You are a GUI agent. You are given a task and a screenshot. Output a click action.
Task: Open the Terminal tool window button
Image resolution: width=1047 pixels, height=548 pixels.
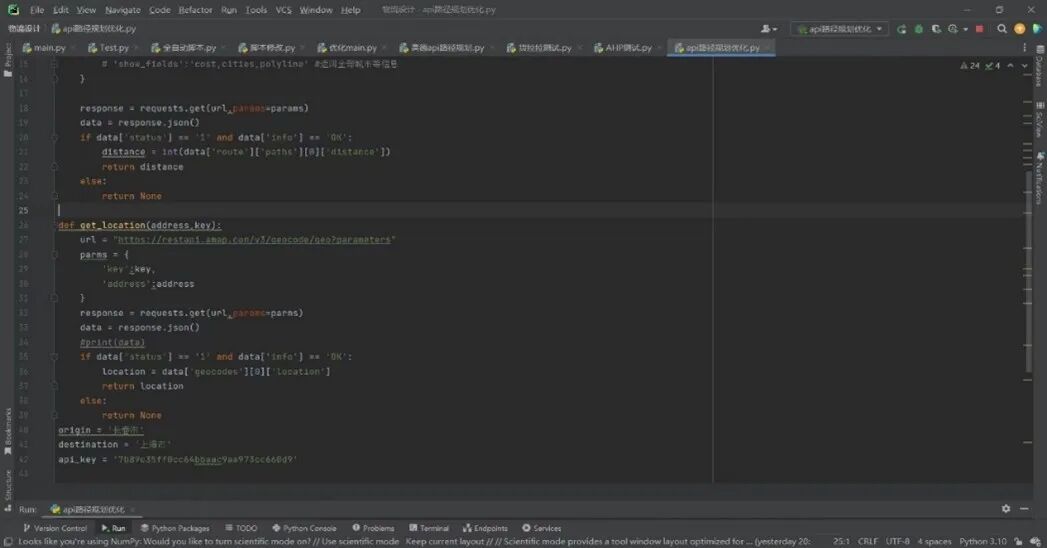pyautogui.click(x=429, y=528)
